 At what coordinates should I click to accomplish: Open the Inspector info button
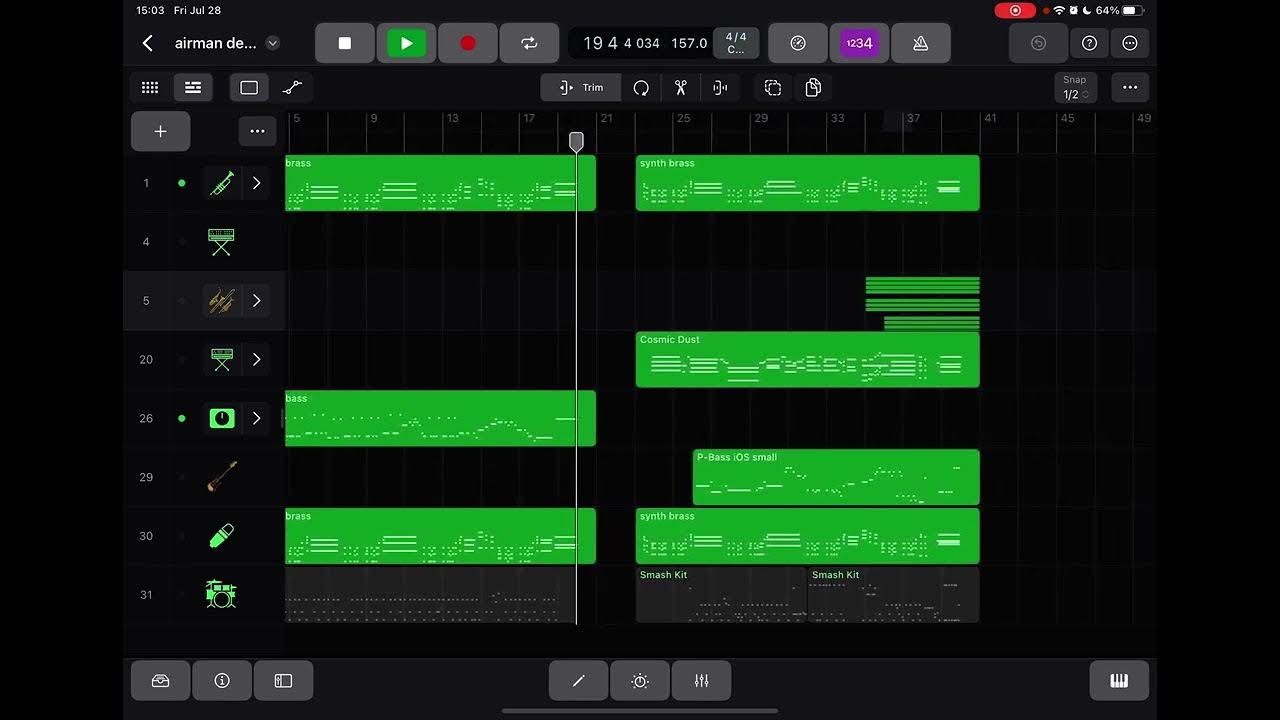pos(222,681)
